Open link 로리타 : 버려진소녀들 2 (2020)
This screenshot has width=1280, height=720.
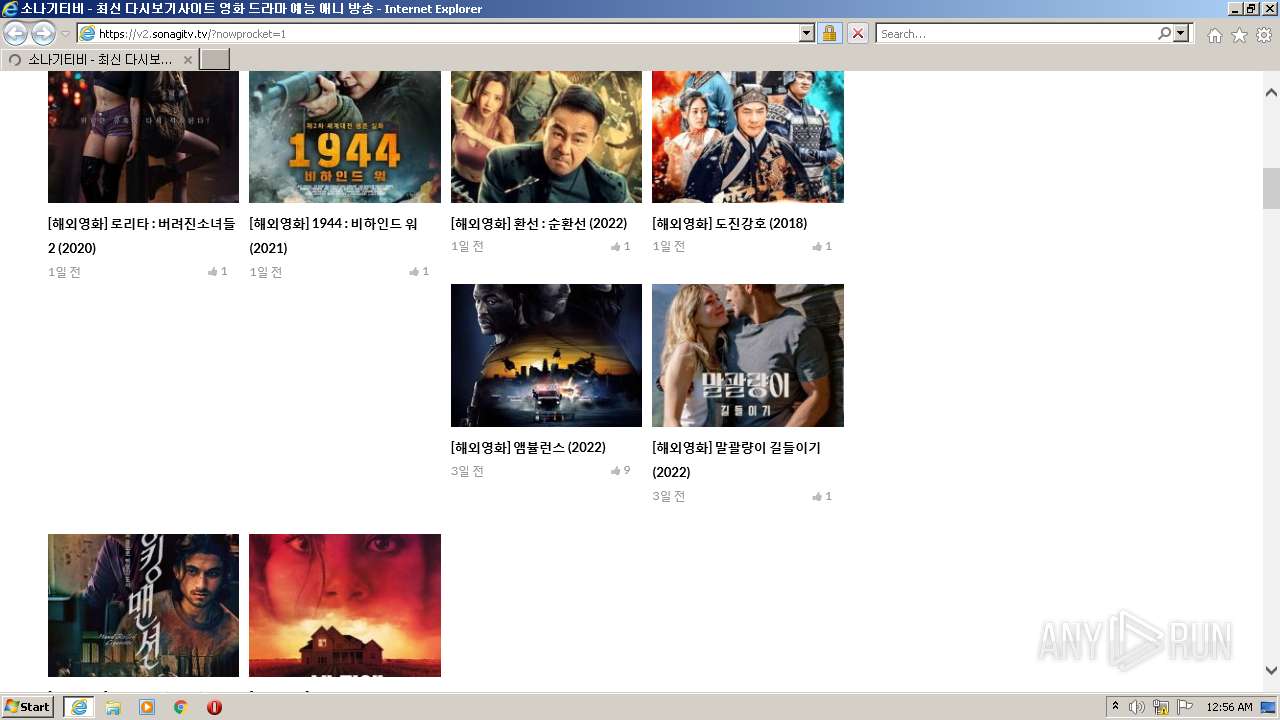click(142, 235)
